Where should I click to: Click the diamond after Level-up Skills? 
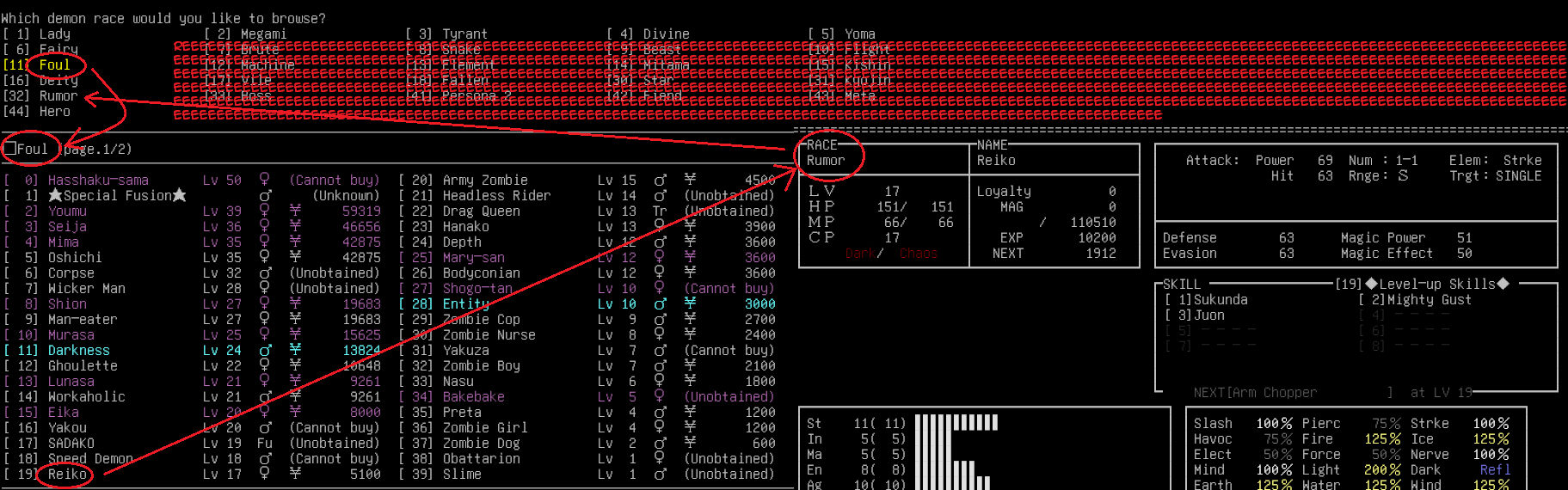[x=1503, y=284]
